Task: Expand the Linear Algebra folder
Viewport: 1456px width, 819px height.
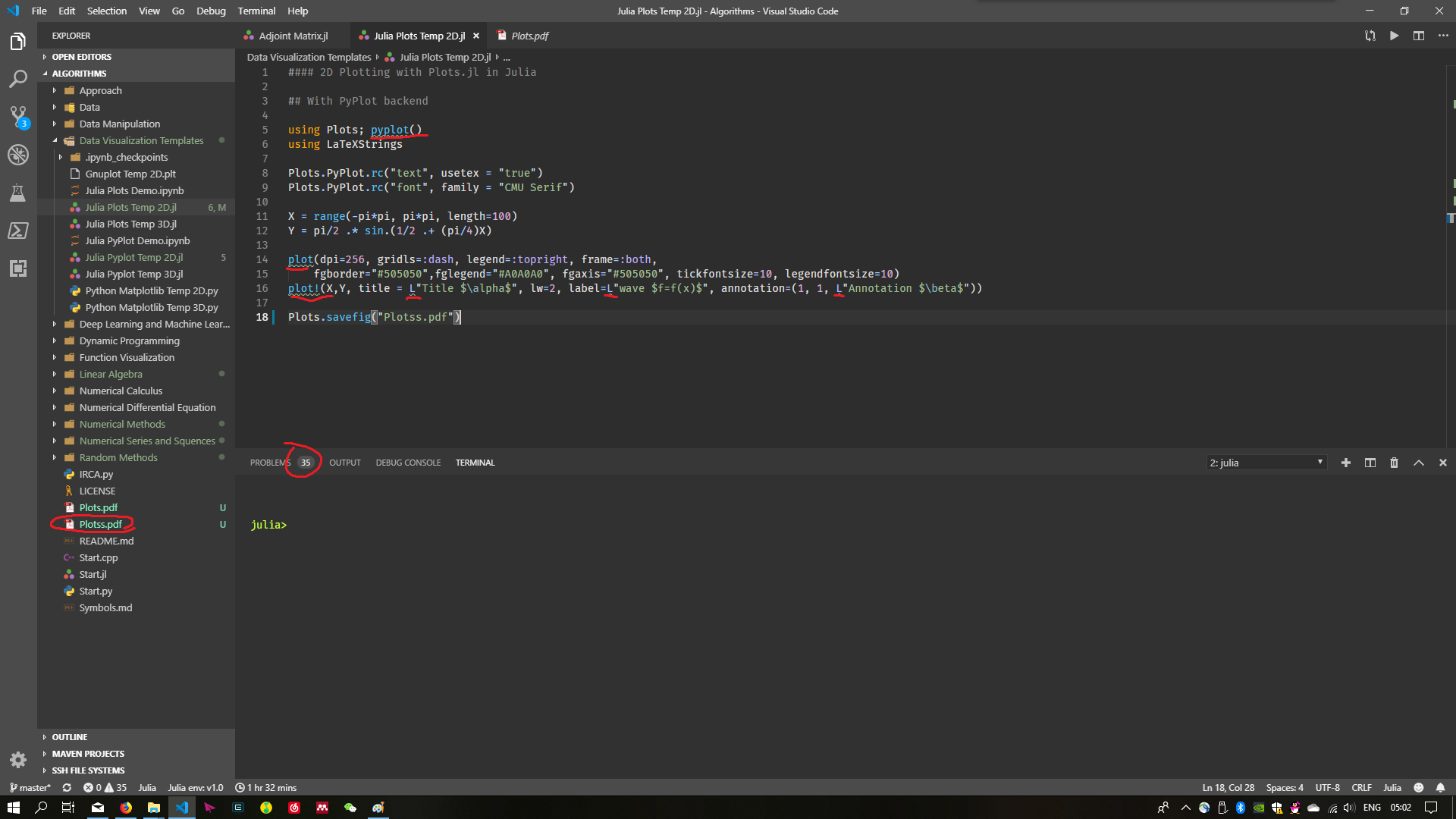Action: 110,374
